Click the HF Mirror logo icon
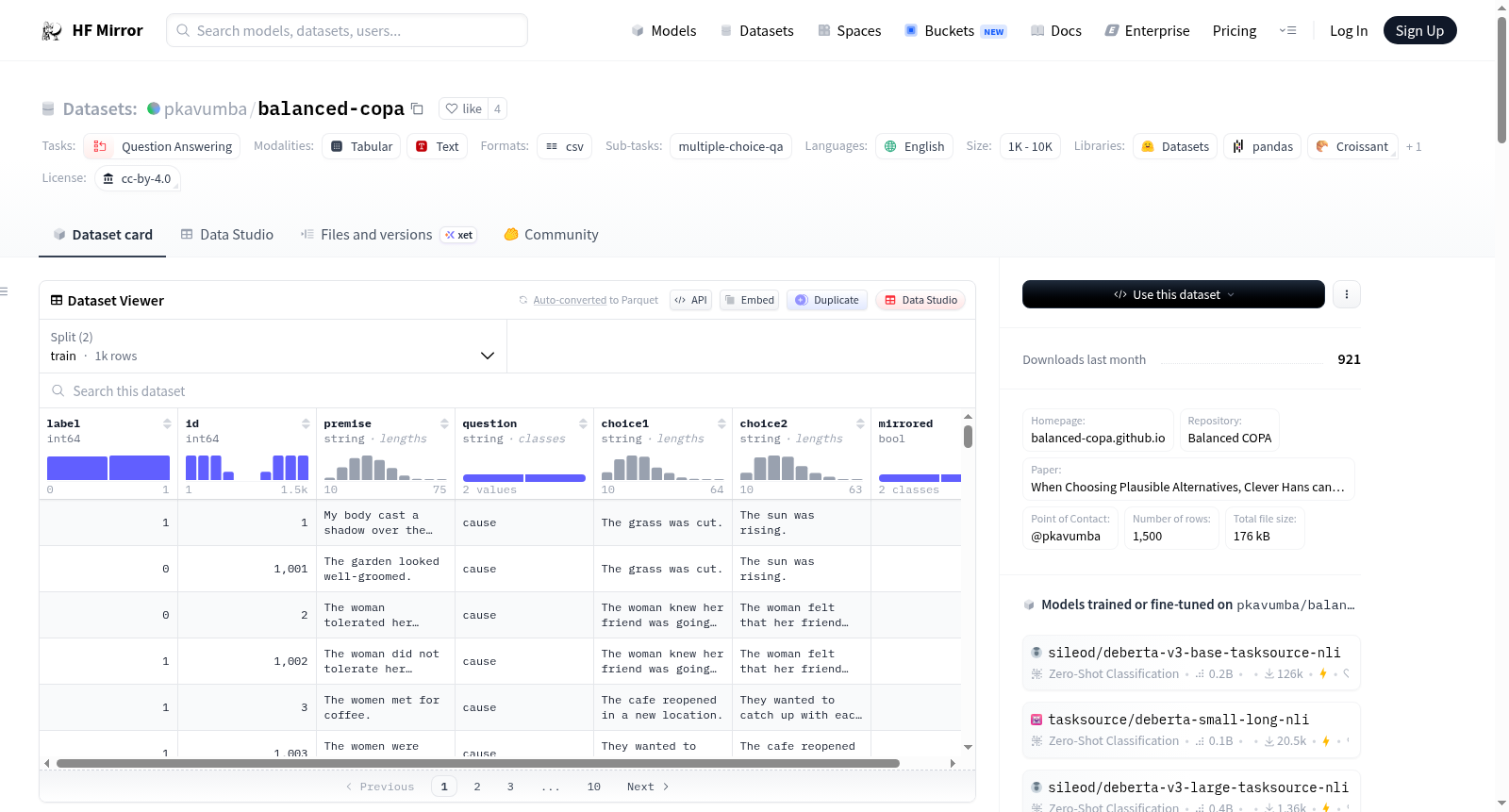Image resolution: width=1509 pixels, height=812 pixels. point(52,31)
